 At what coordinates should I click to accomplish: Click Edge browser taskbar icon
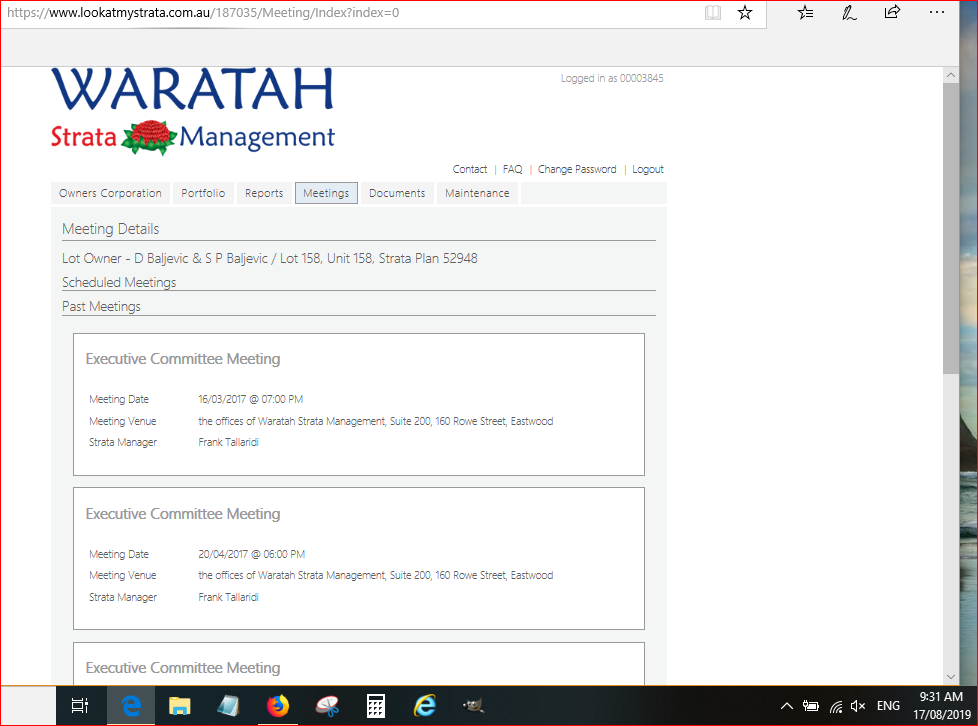point(130,705)
